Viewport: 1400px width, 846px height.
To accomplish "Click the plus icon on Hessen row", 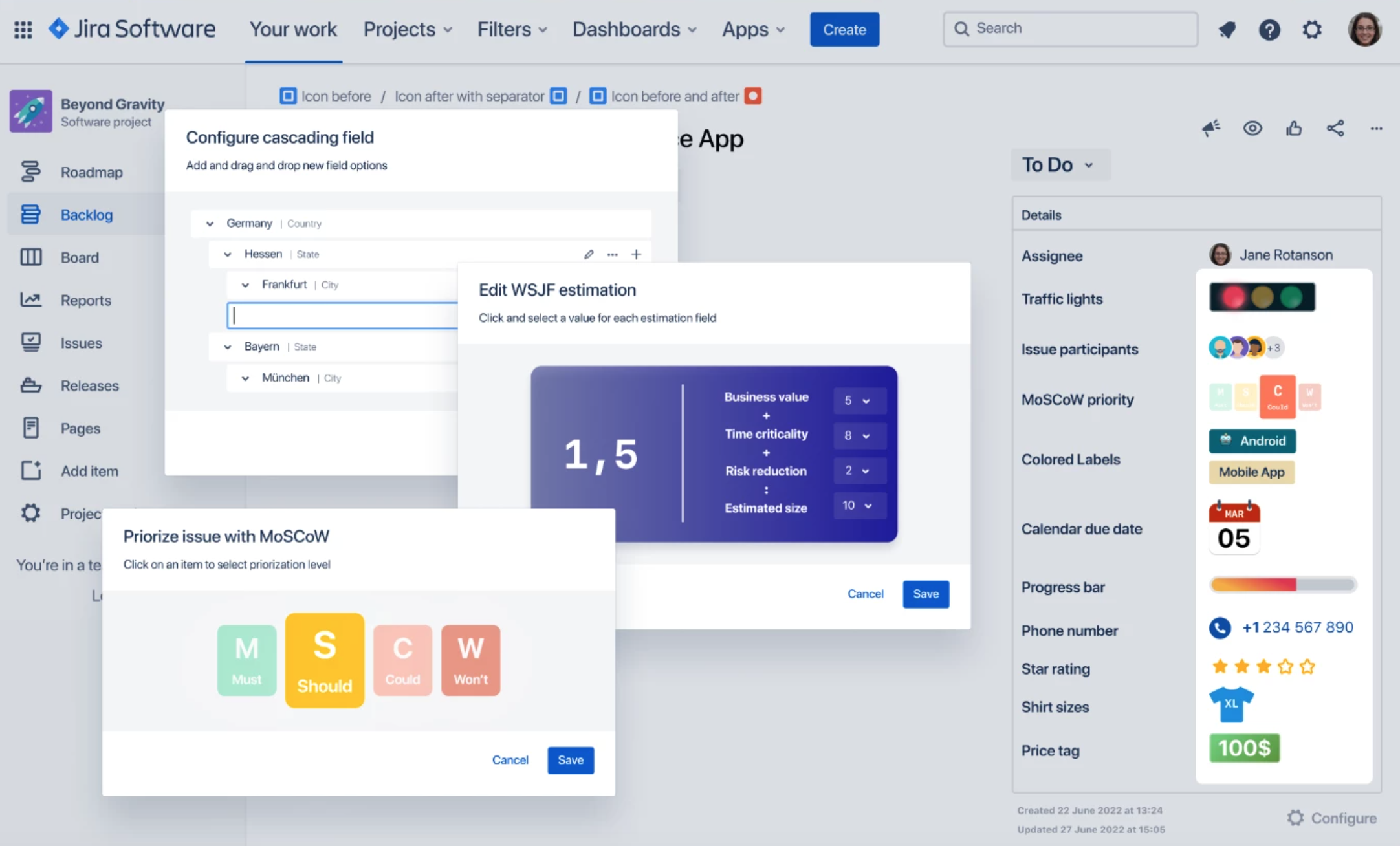I will [637, 254].
